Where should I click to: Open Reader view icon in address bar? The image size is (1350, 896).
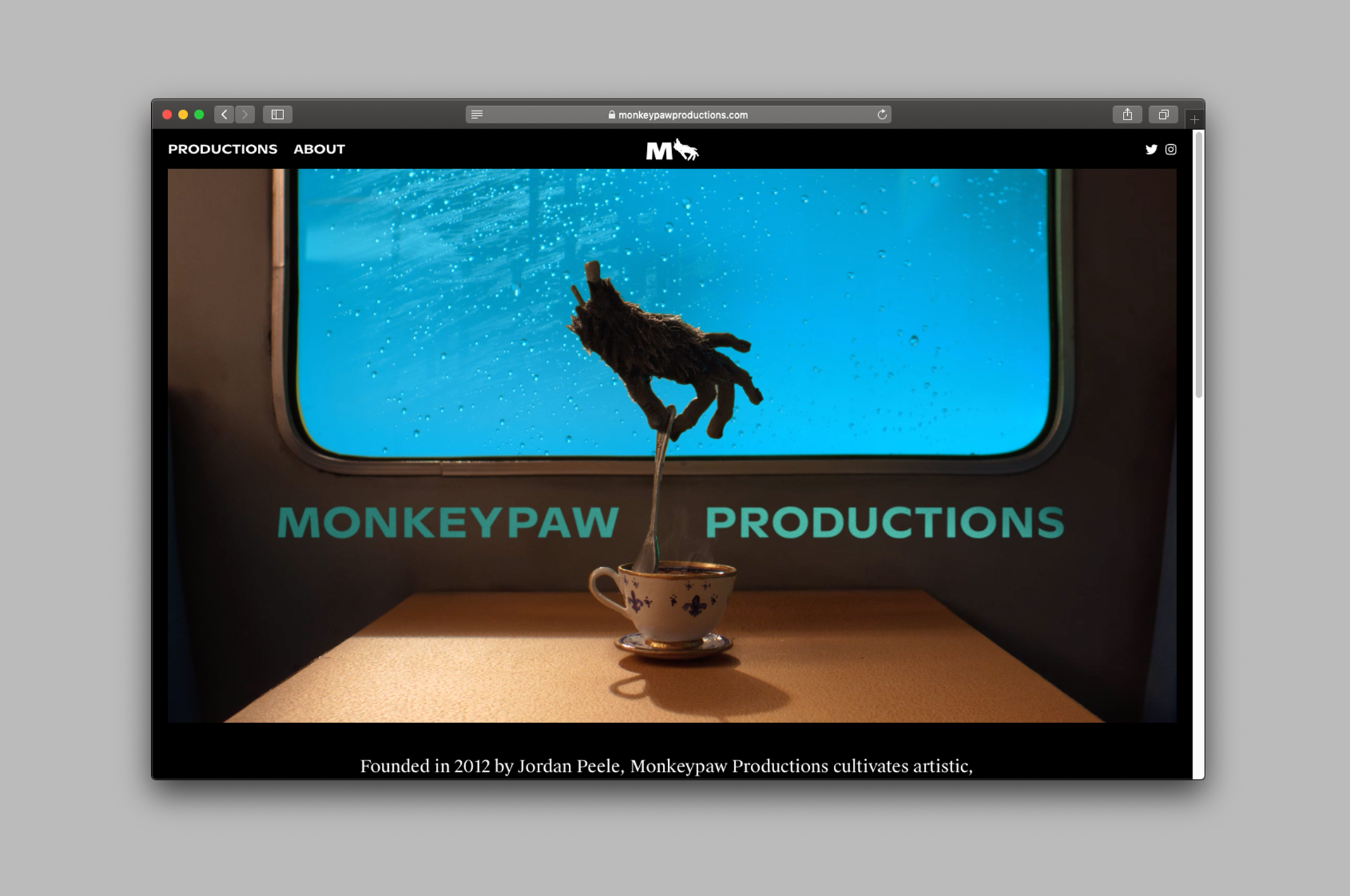[x=477, y=115]
